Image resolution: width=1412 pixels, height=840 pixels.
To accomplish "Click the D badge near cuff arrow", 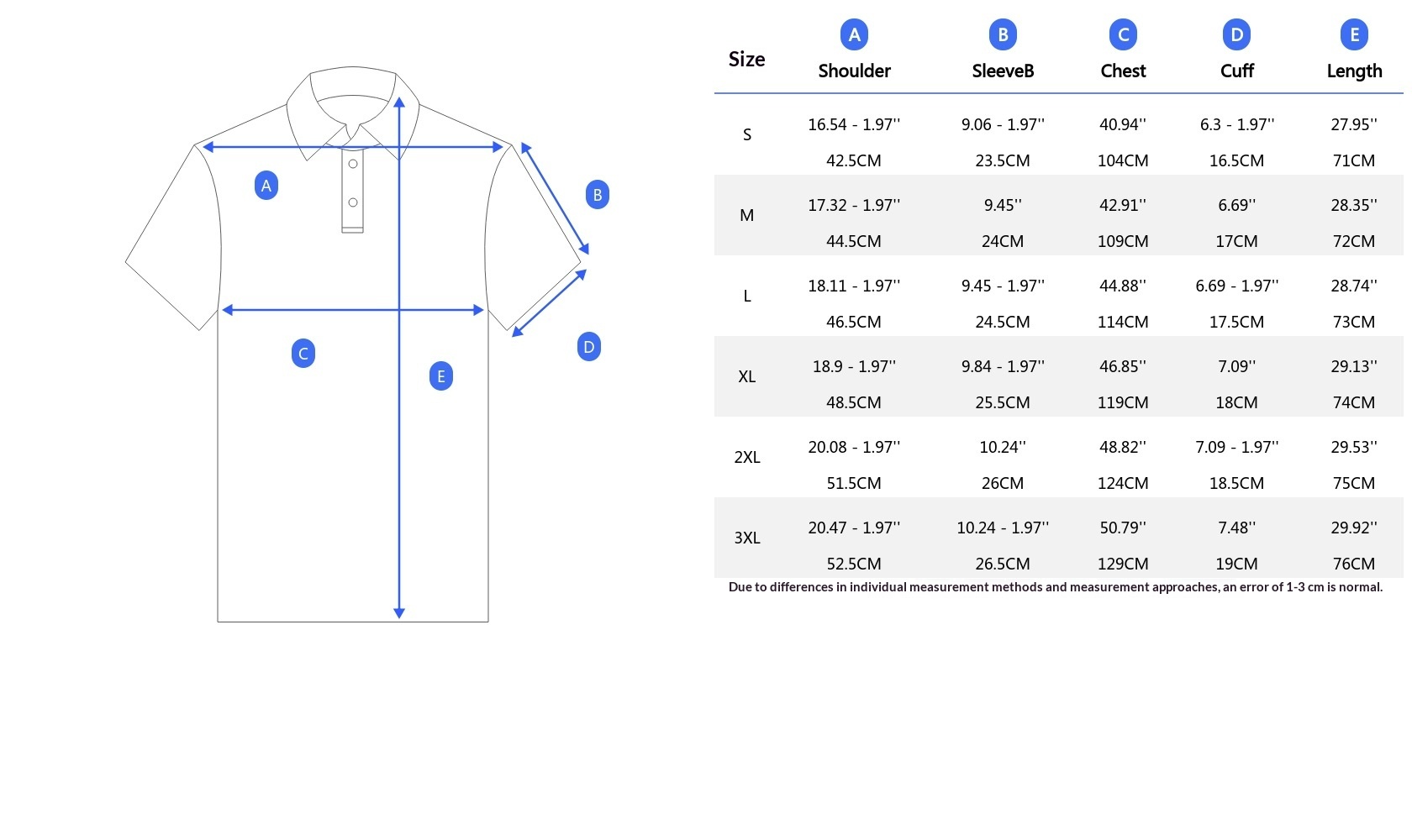I will 589,347.
